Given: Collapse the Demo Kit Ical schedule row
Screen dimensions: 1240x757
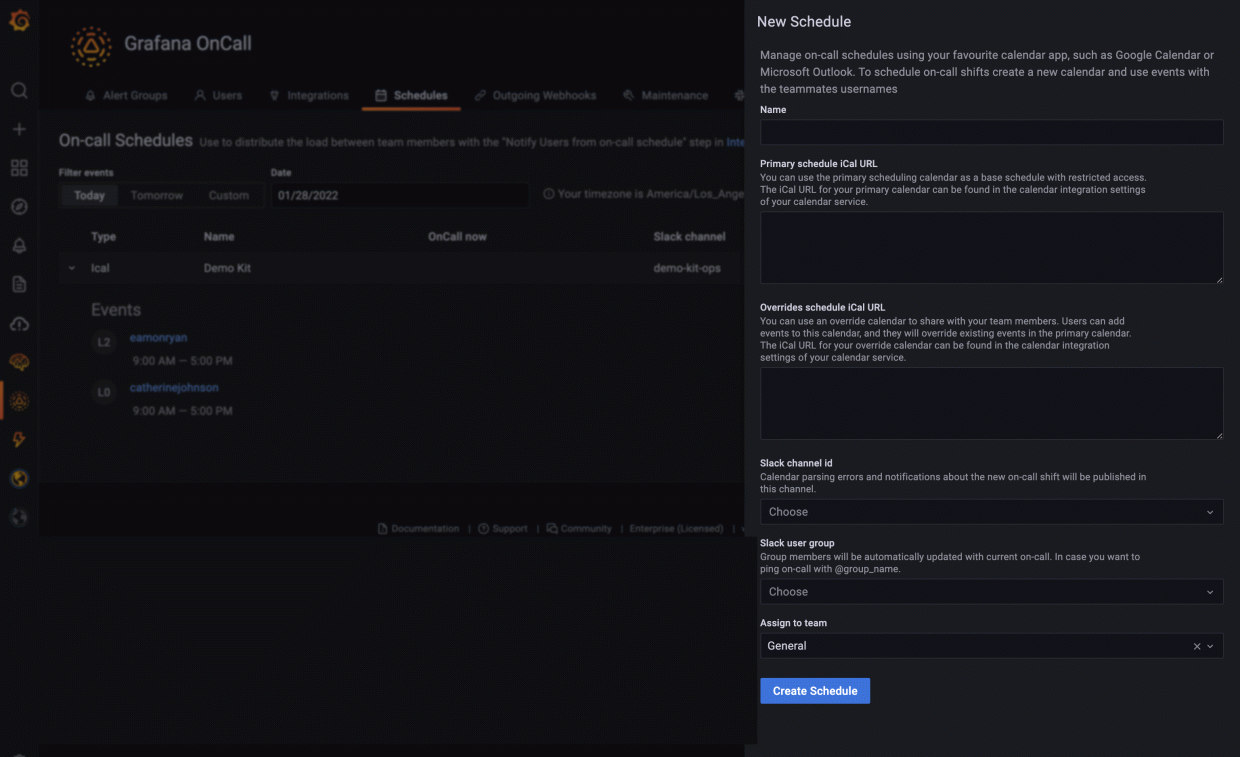Looking at the screenshot, I should click(71, 267).
